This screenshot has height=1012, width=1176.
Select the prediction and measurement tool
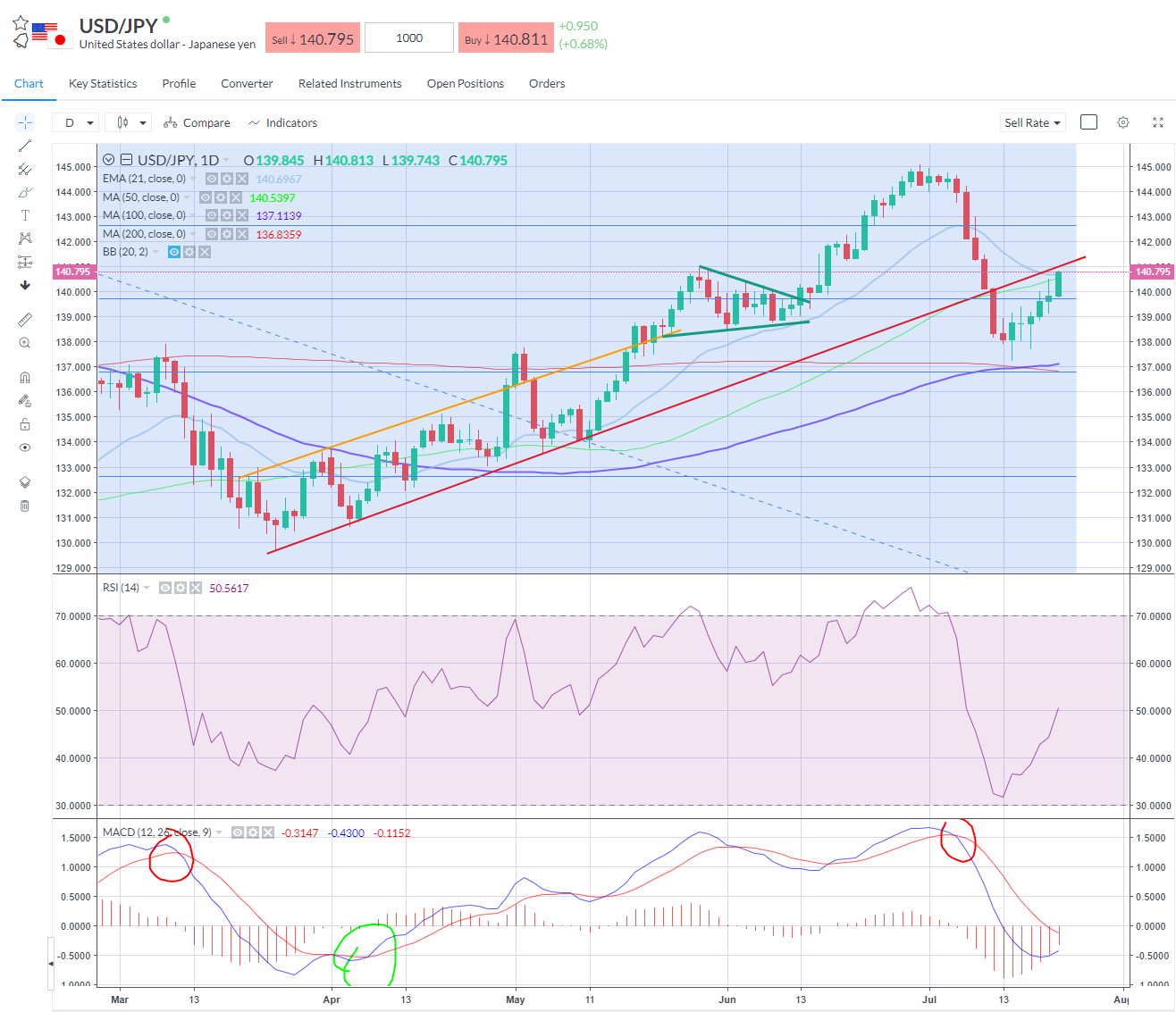(x=25, y=262)
